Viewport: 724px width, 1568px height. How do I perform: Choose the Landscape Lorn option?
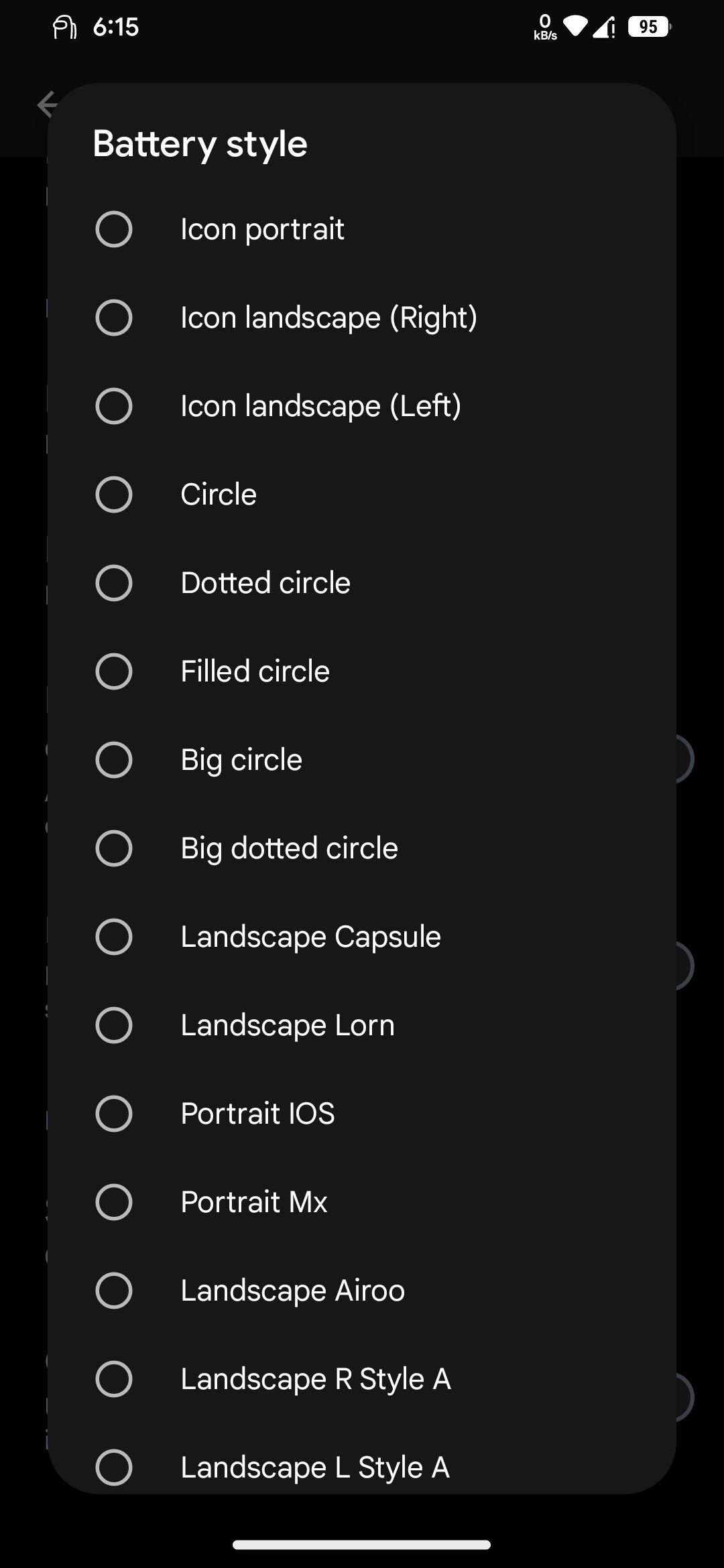(361, 1025)
